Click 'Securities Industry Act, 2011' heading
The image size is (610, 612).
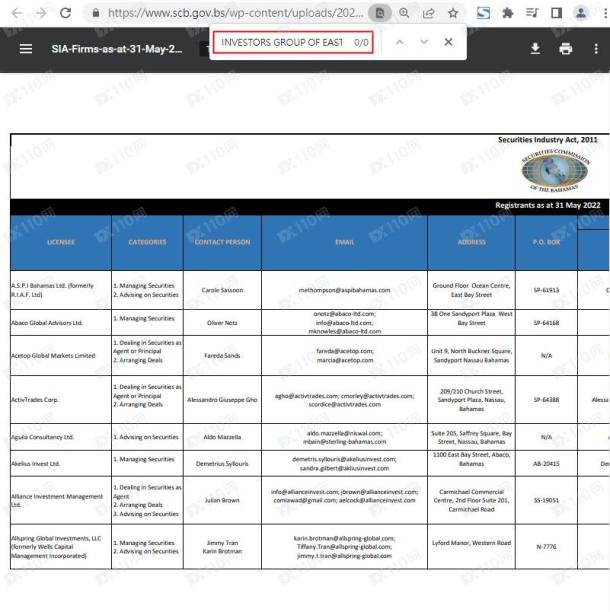pyautogui.click(x=548, y=140)
